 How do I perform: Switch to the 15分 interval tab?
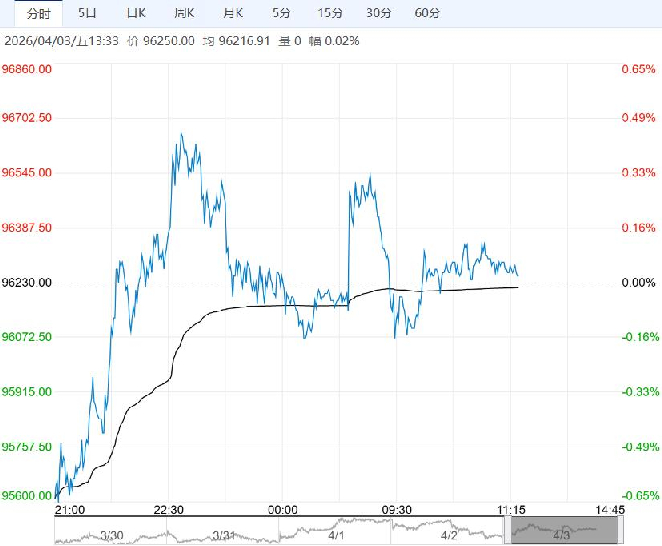pos(329,14)
